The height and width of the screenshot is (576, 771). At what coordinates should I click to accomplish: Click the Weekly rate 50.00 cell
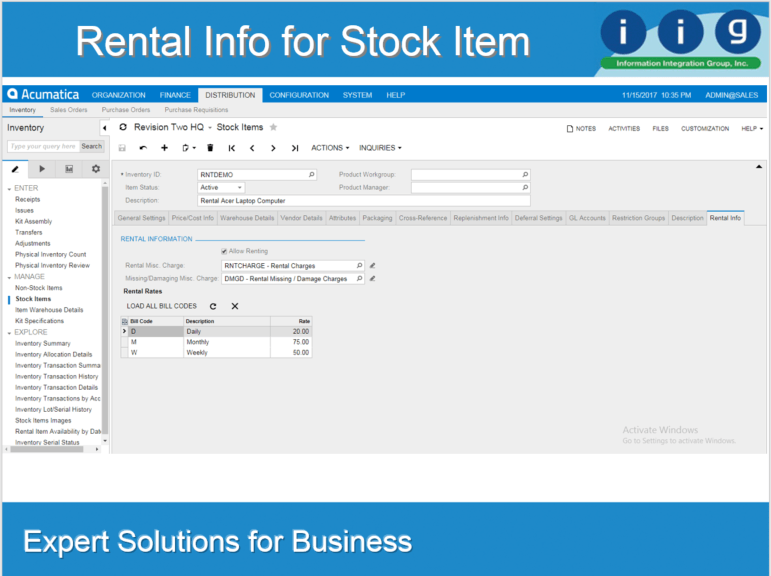[x=291, y=353]
